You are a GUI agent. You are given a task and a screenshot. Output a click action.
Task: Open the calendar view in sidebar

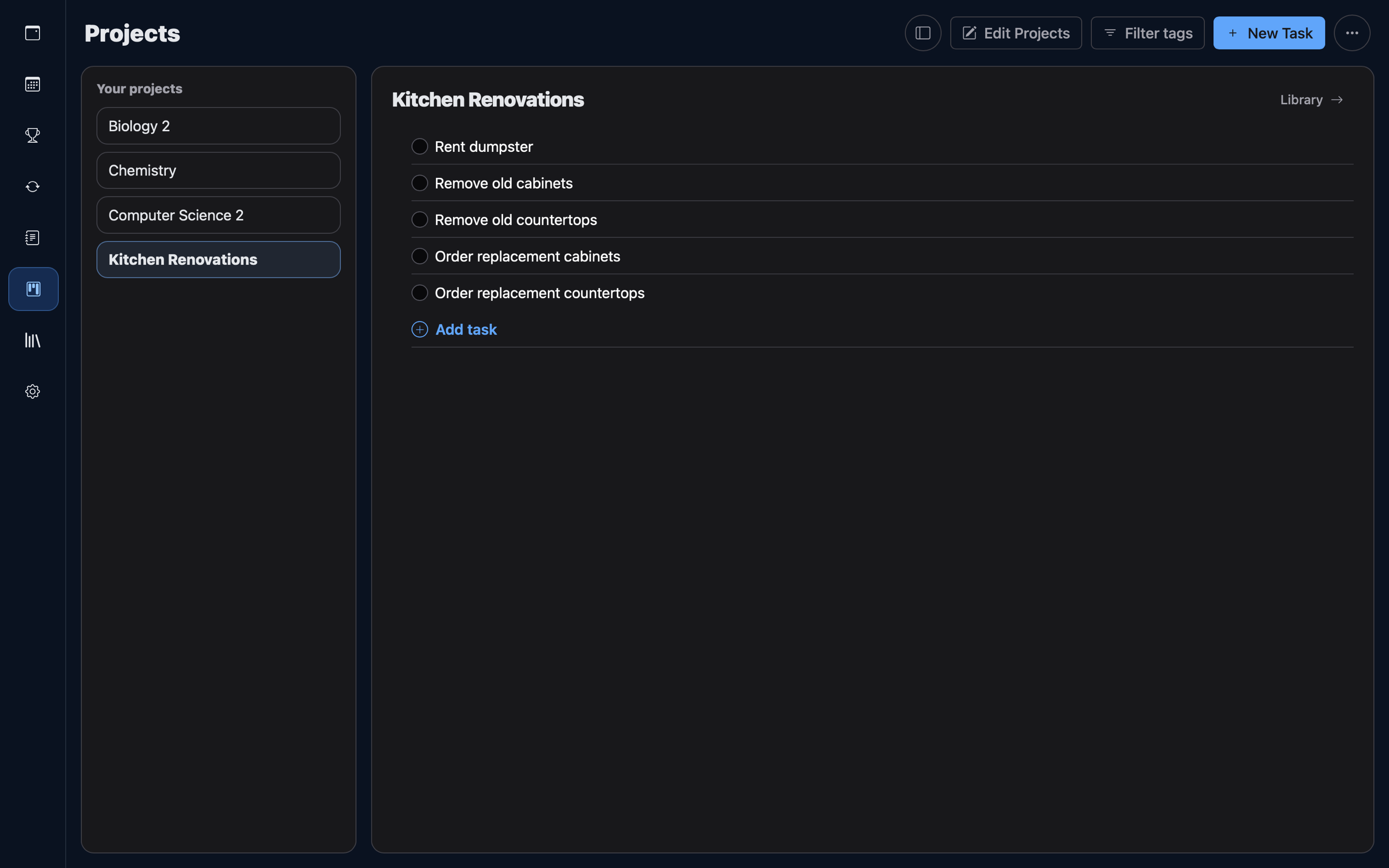pos(33,84)
